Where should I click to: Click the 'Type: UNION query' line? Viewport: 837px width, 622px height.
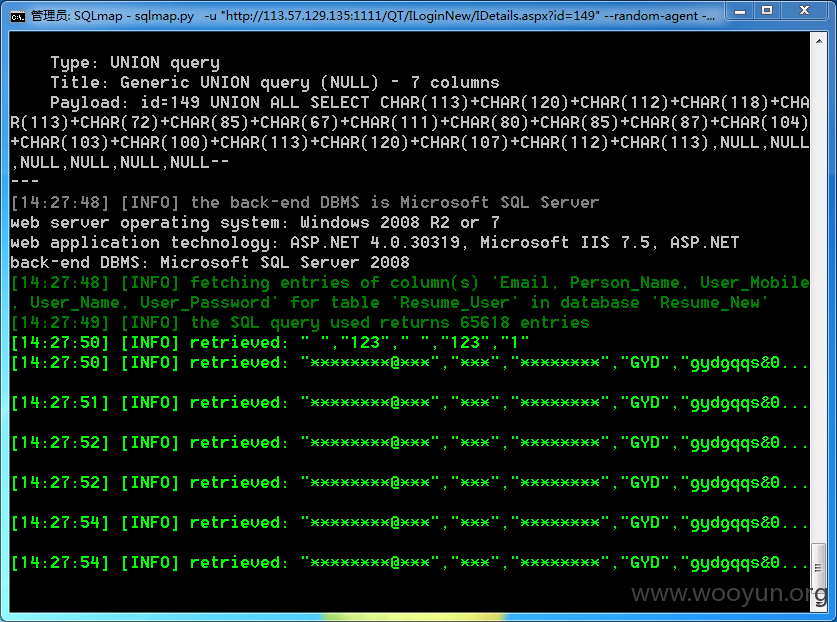tap(135, 63)
